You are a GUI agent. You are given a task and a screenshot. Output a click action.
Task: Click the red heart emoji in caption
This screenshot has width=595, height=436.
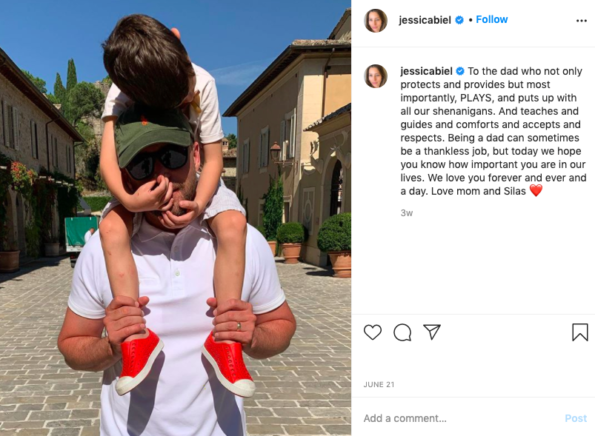point(536,190)
